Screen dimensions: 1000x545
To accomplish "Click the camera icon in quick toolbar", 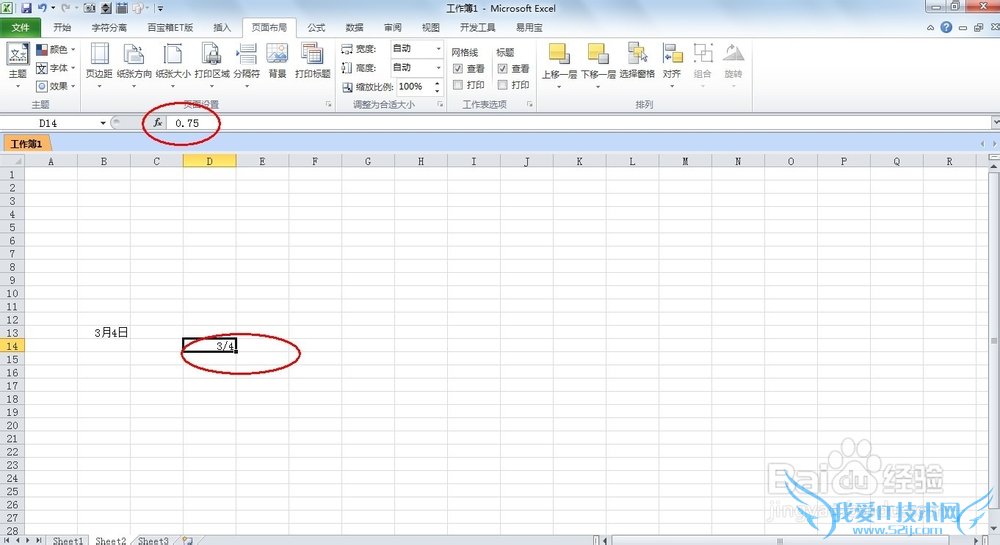I will 90,8.
